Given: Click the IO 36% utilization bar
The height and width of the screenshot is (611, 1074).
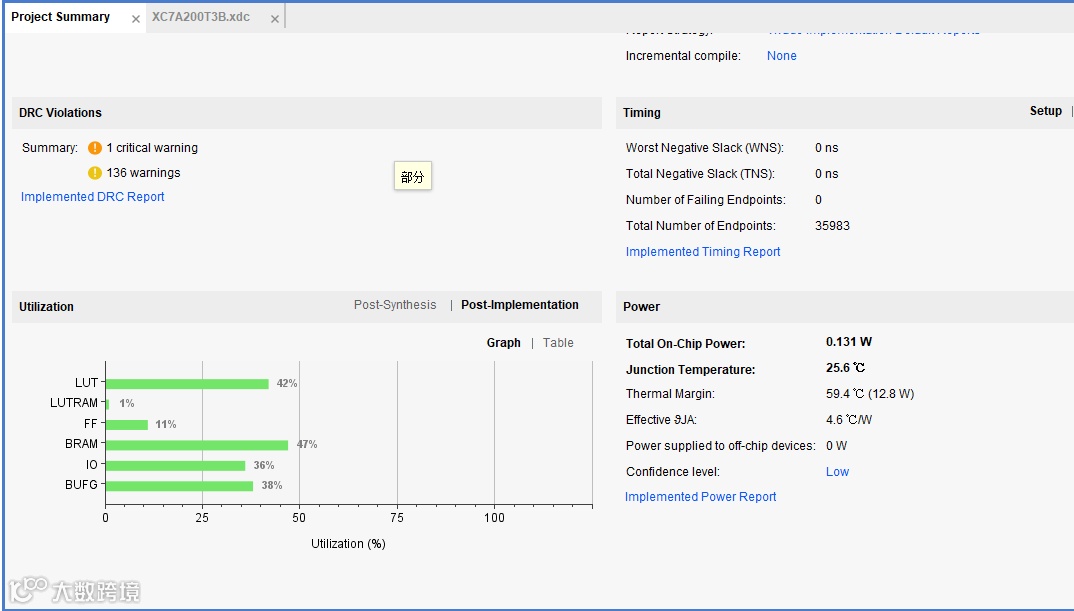Looking at the screenshot, I should pyautogui.click(x=175, y=466).
